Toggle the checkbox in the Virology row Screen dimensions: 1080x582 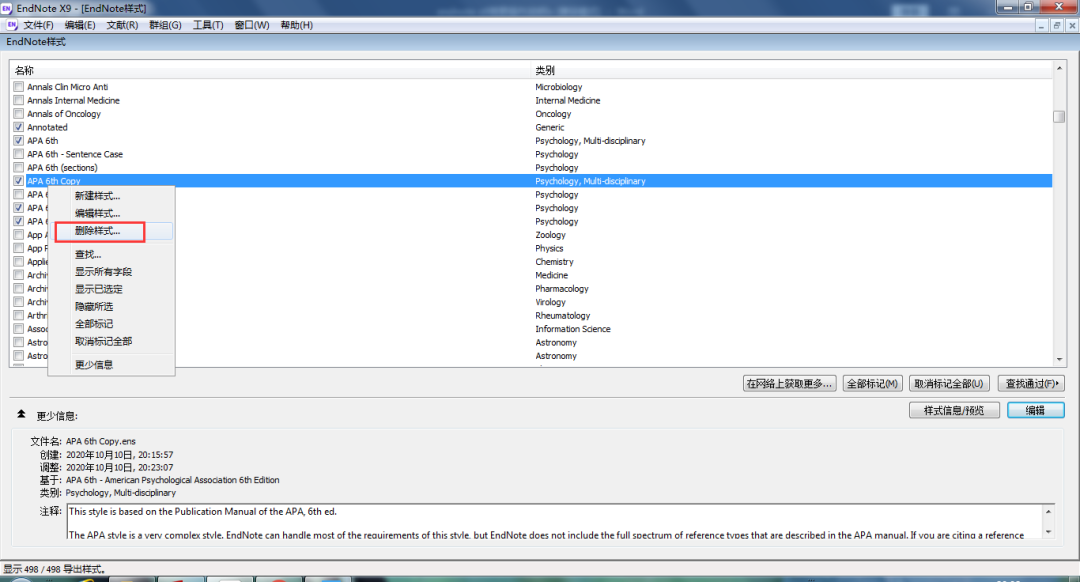[19, 302]
